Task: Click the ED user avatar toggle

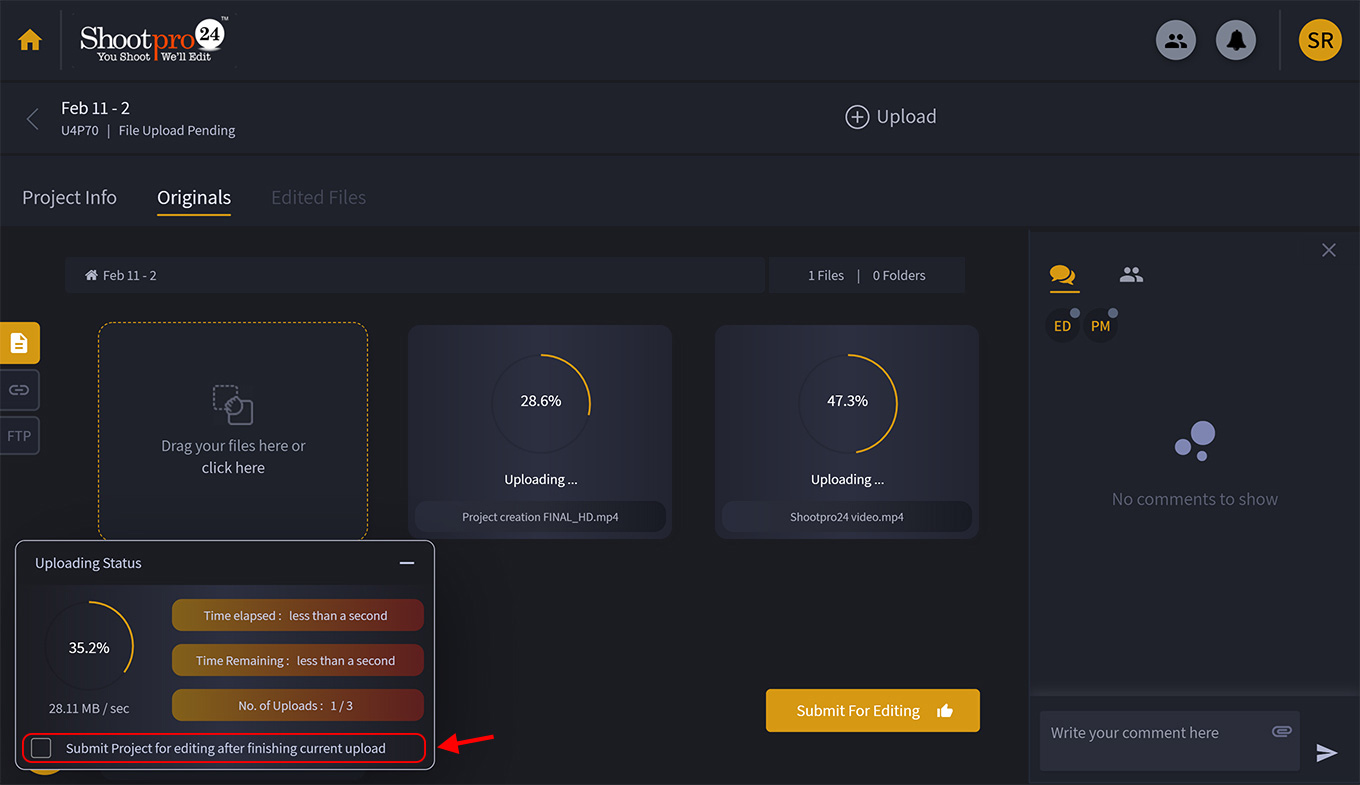Action: click(x=1062, y=325)
